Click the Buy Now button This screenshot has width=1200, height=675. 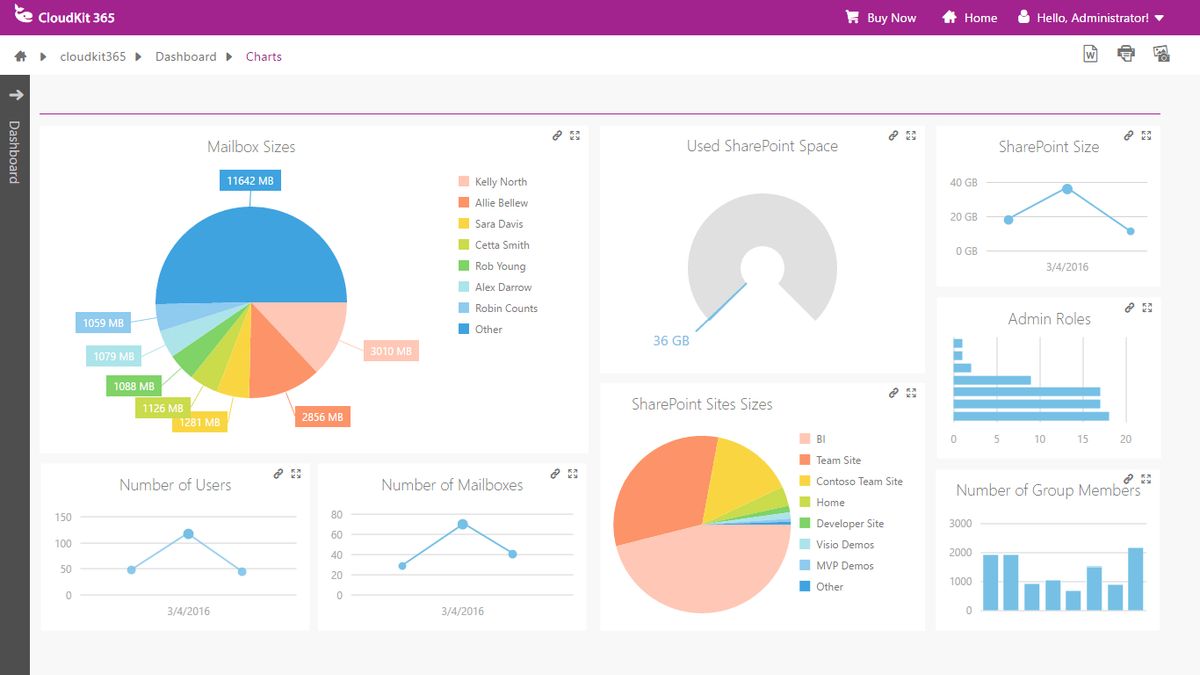tap(880, 17)
